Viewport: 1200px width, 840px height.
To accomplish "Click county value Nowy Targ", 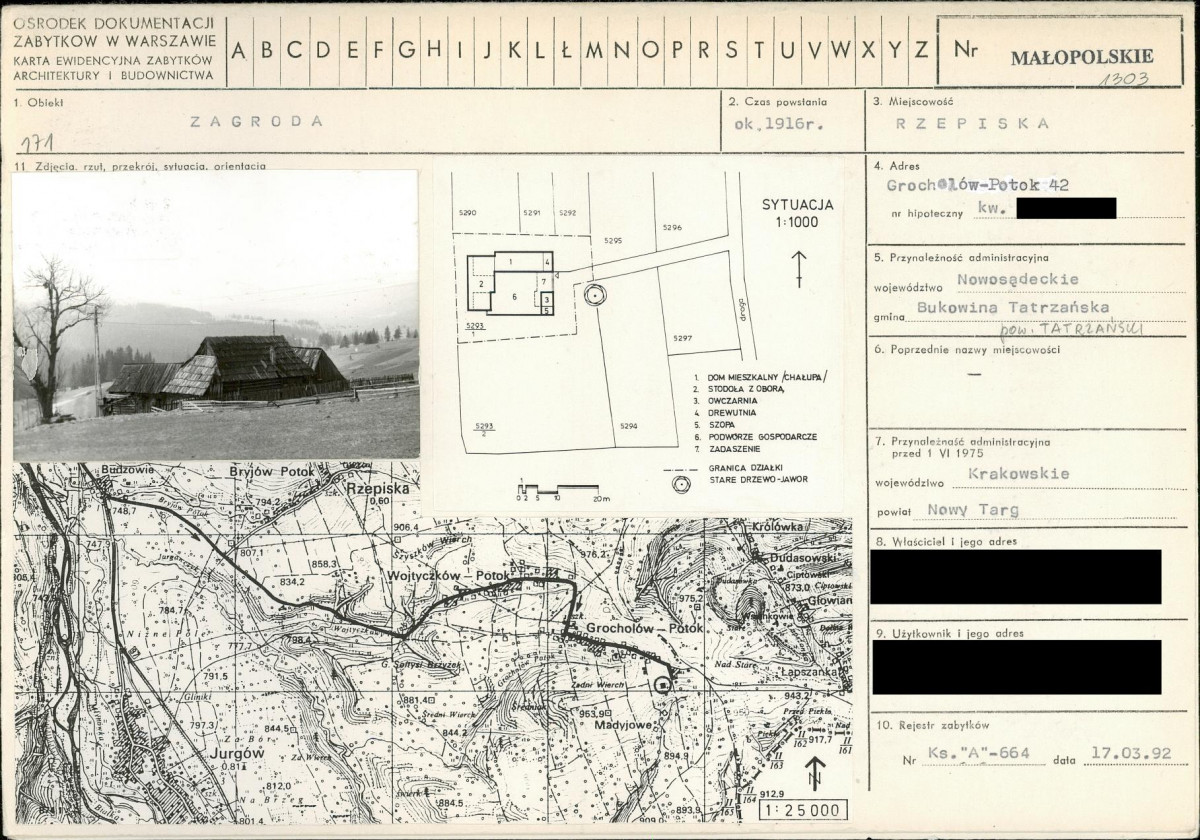I will tap(973, 509).
